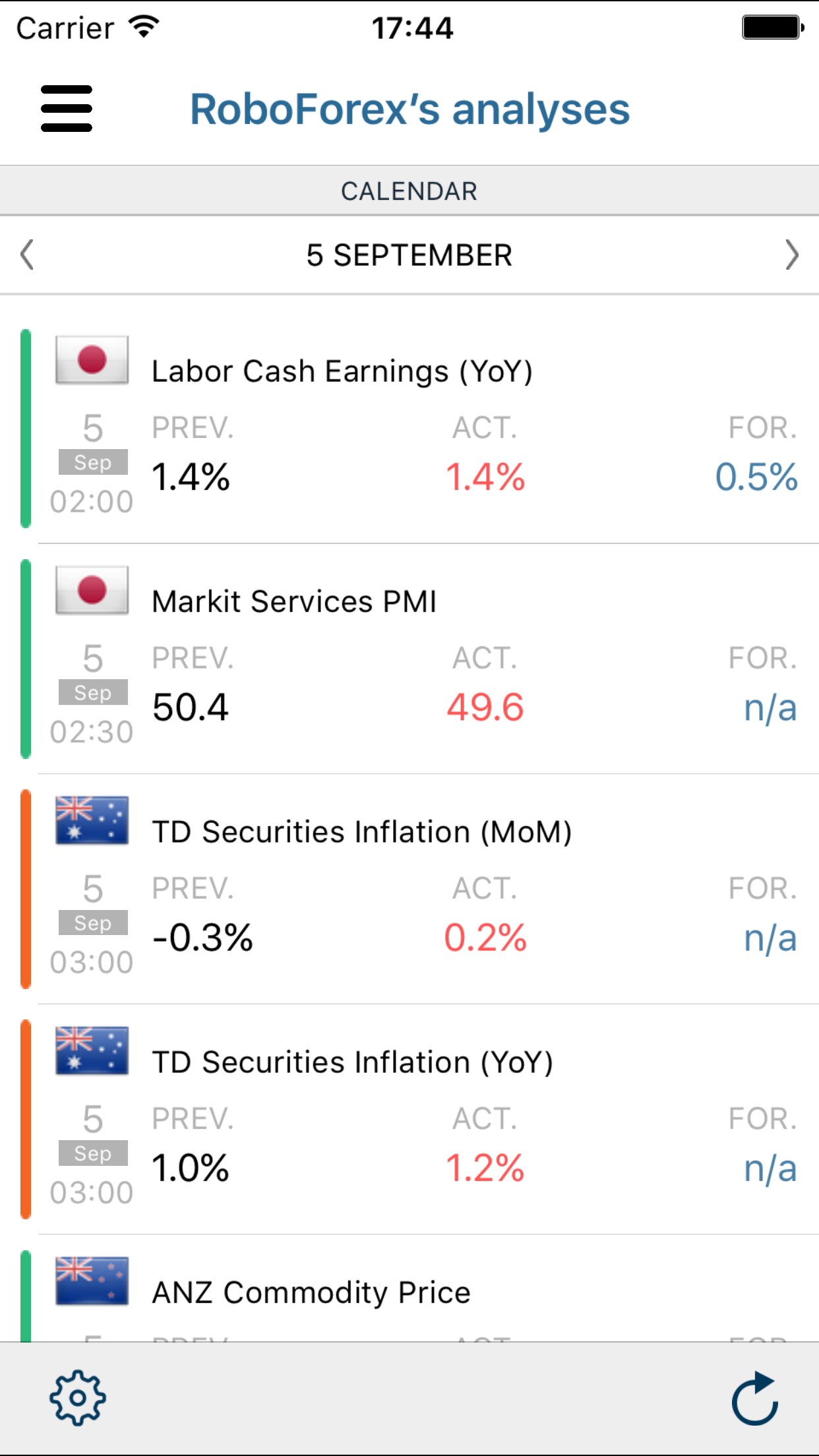The image size is (819, 1456).
Task: Open Markit Services PMI event
Action: click(x=294, y=601)
